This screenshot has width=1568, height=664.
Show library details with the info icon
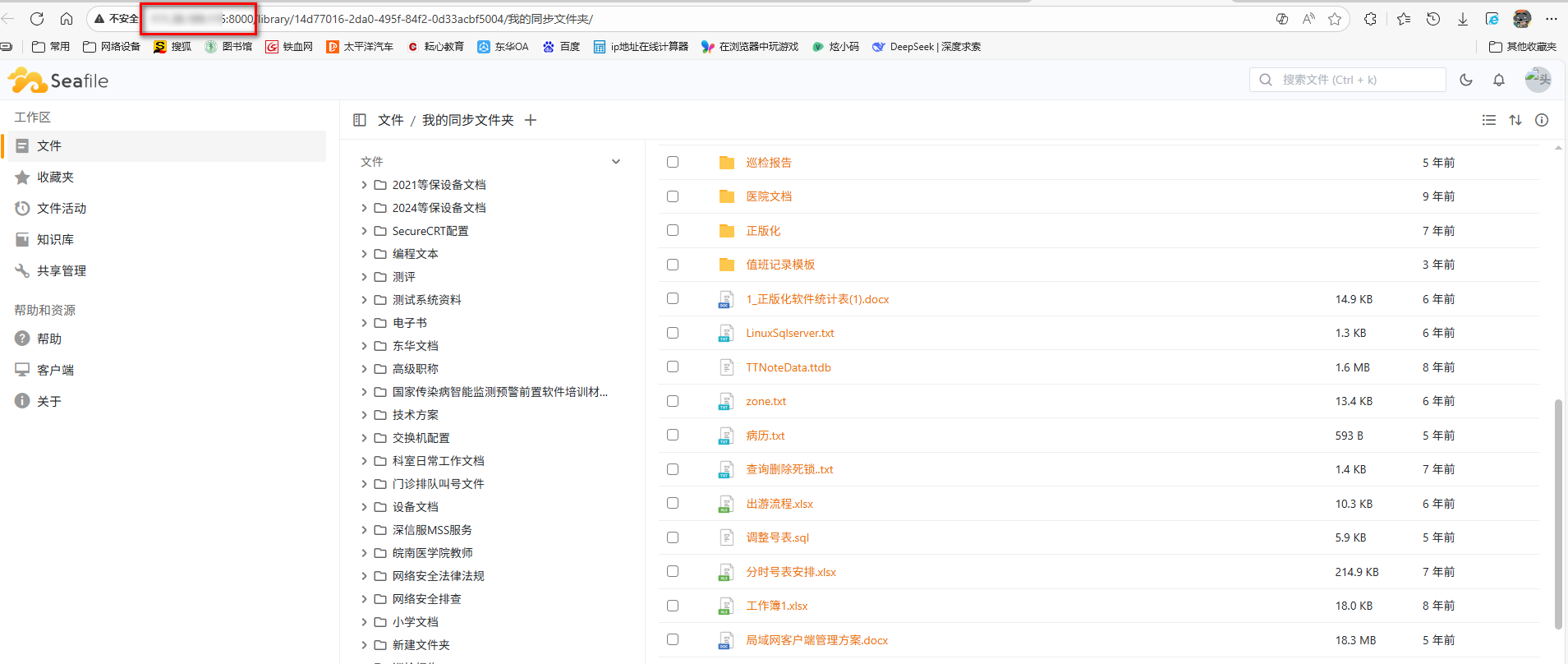click(1542, 120)
